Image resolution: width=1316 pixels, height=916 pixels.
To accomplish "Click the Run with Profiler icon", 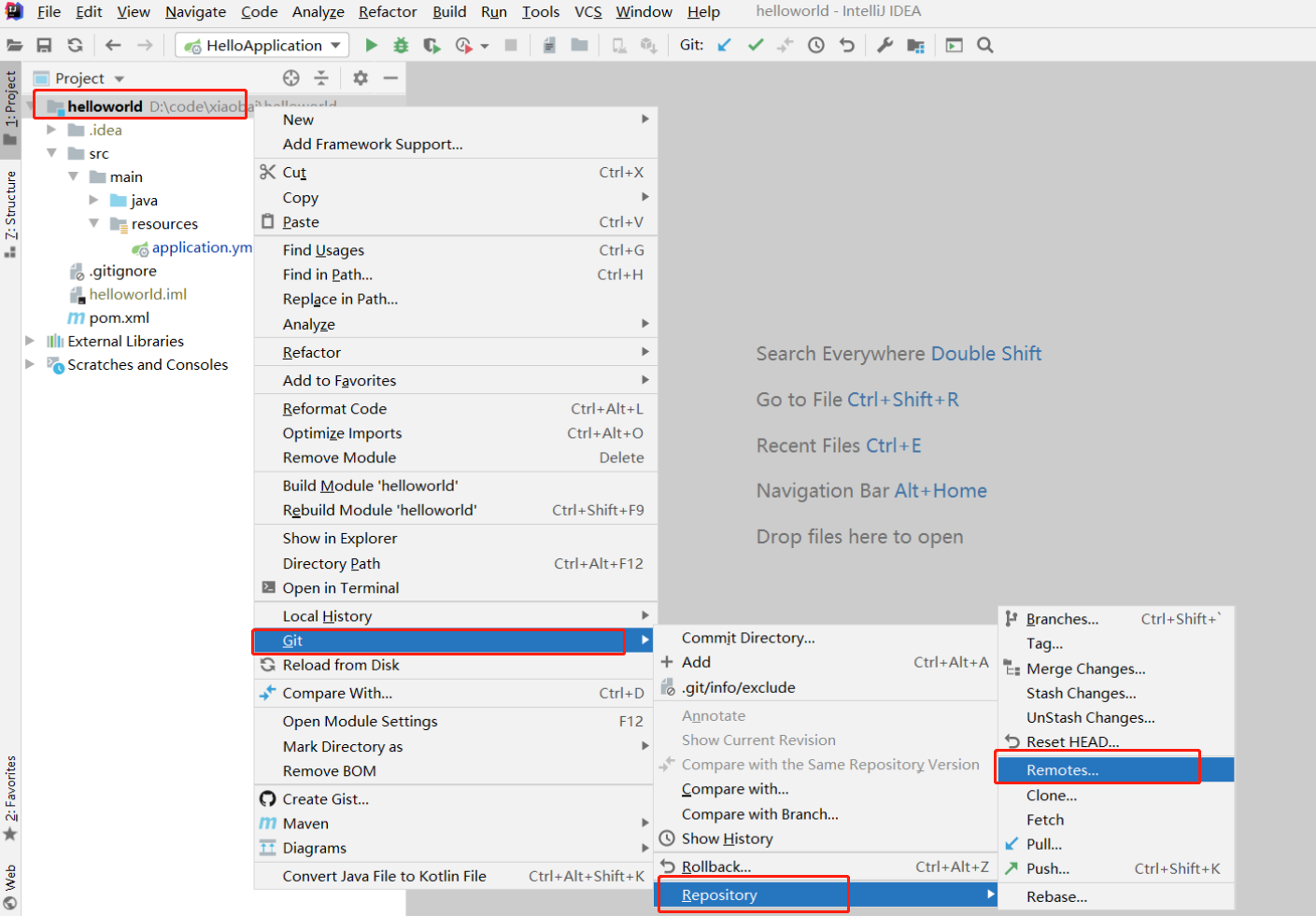I will (x=463, y=45).
